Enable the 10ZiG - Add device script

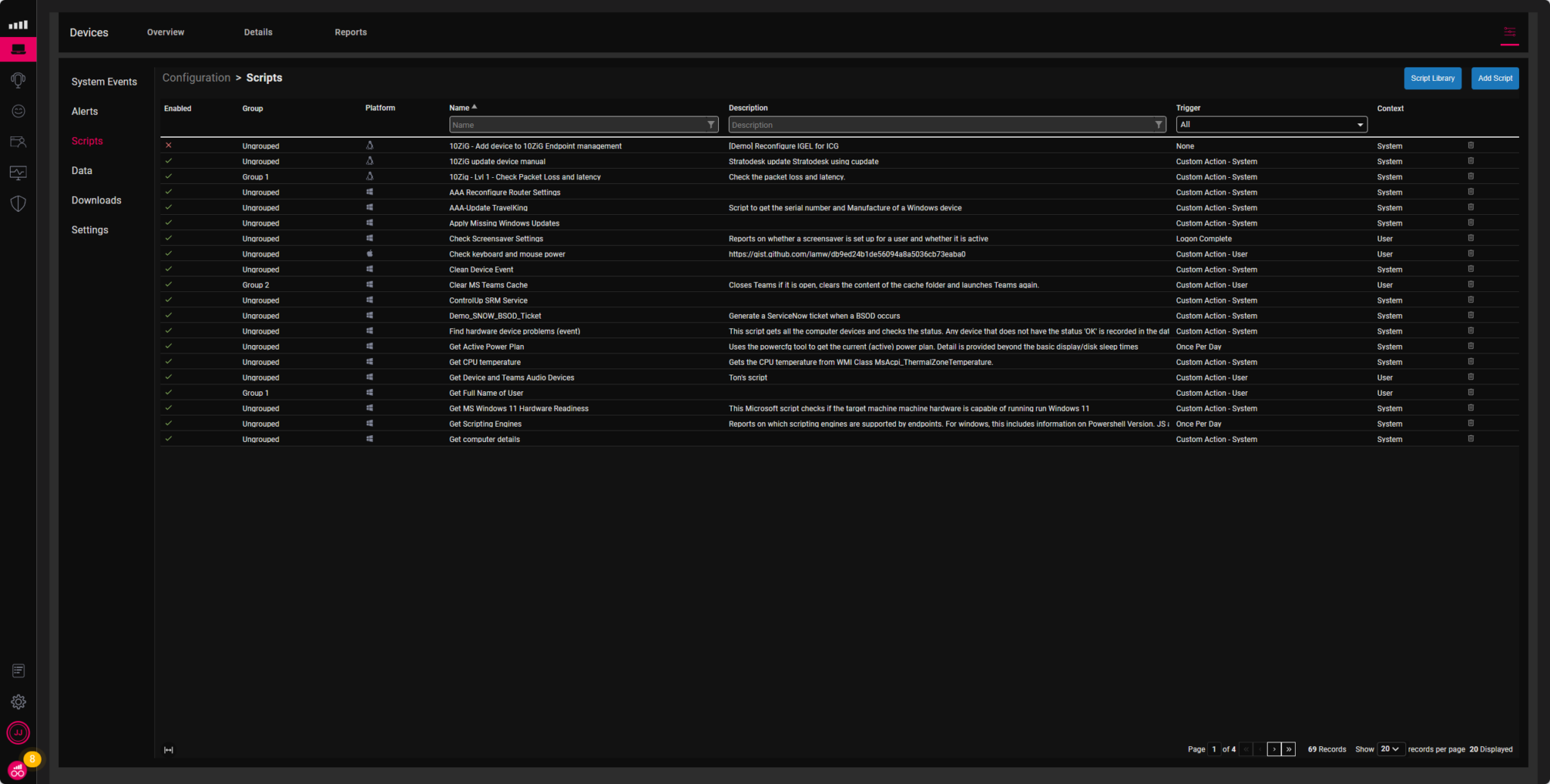click(168, 145)
